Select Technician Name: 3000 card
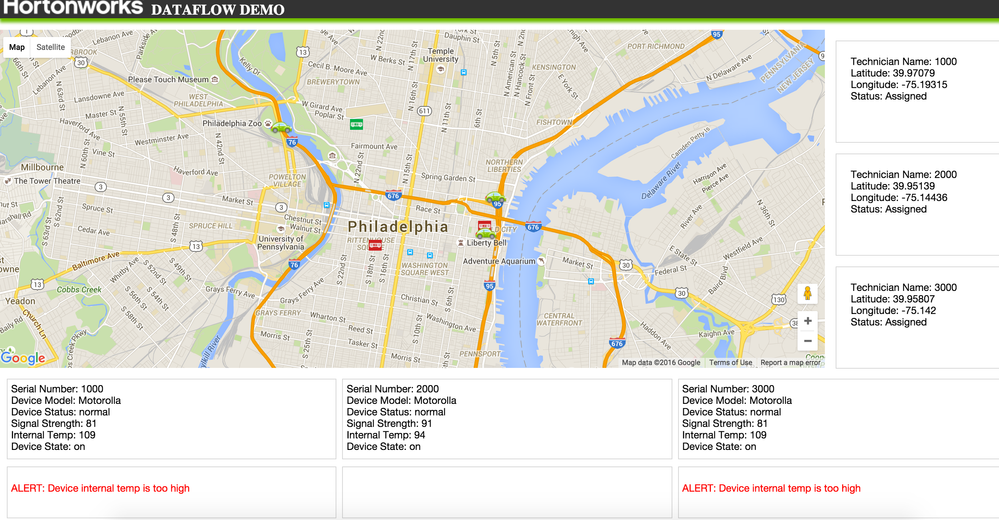Viewport: 999px width, 520px height. coord(917,317)
